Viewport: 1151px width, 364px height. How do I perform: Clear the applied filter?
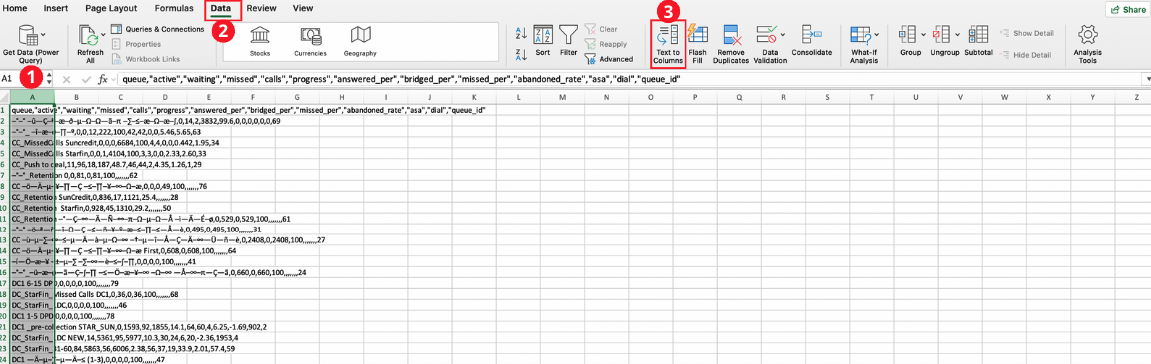click(x=601, y=29)
